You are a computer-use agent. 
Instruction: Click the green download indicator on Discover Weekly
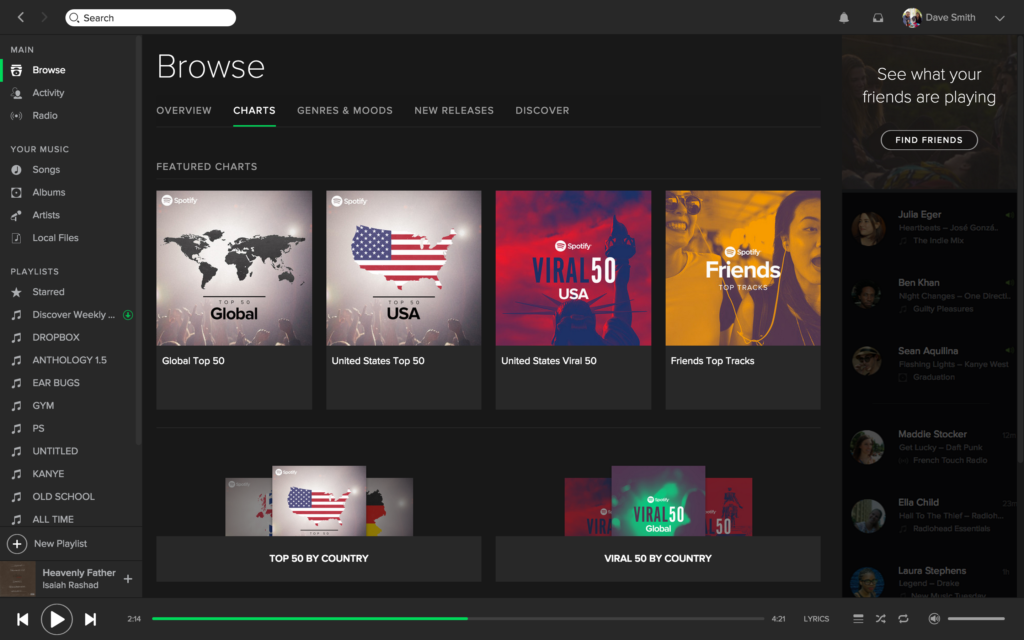(x=128, y=315)
